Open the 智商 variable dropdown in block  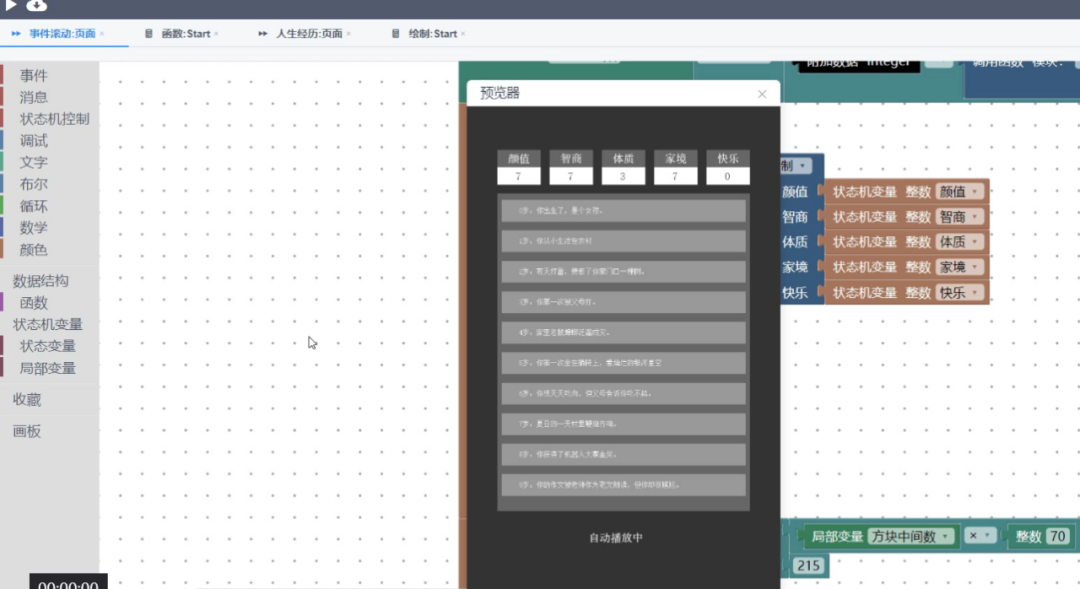959,217
